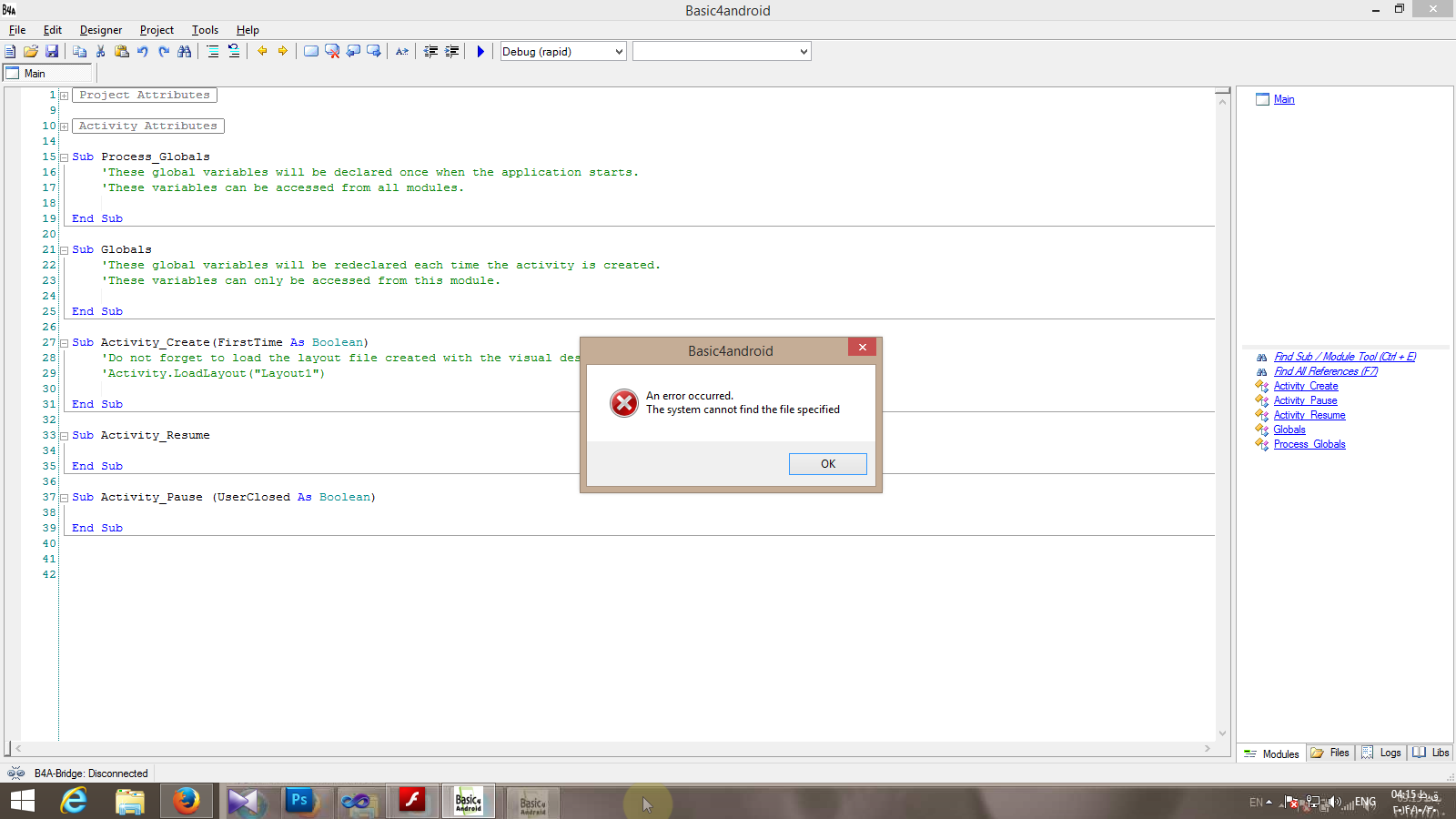
Task: Expand the Activity Attributes region
Action: click(64, 126)
